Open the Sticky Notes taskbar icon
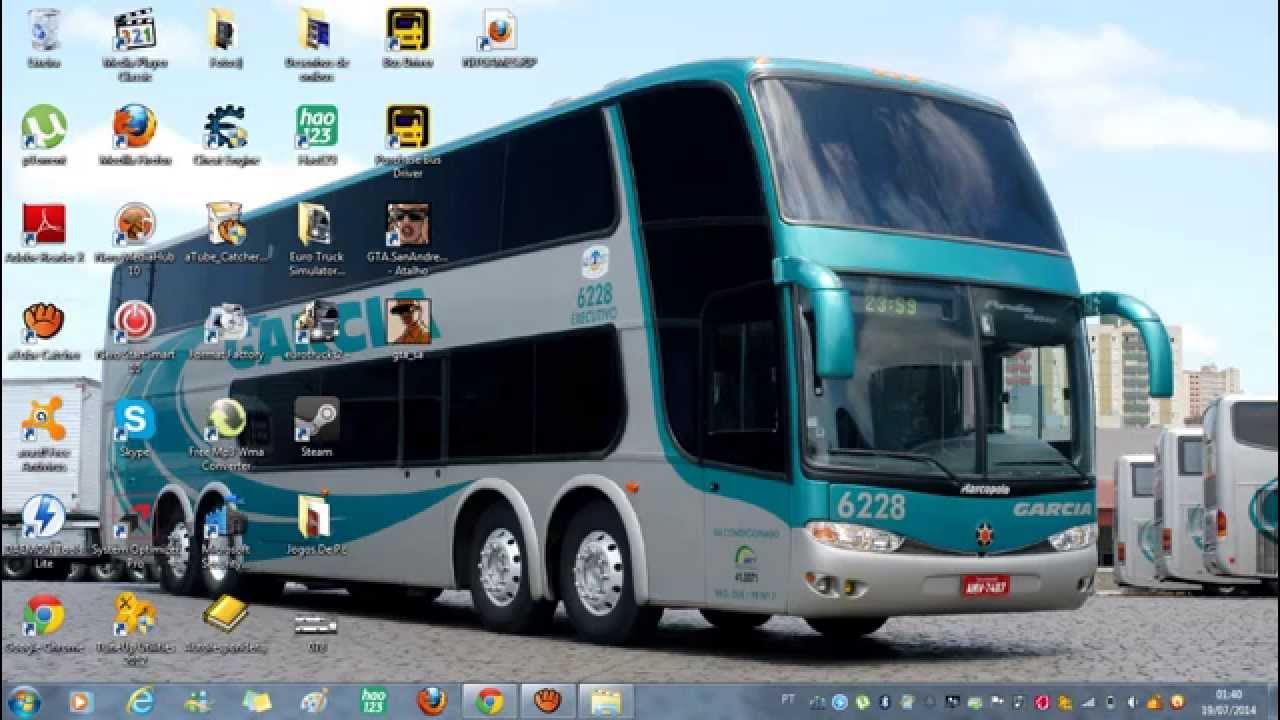The image size is (1280, 720). click(257, 702)
